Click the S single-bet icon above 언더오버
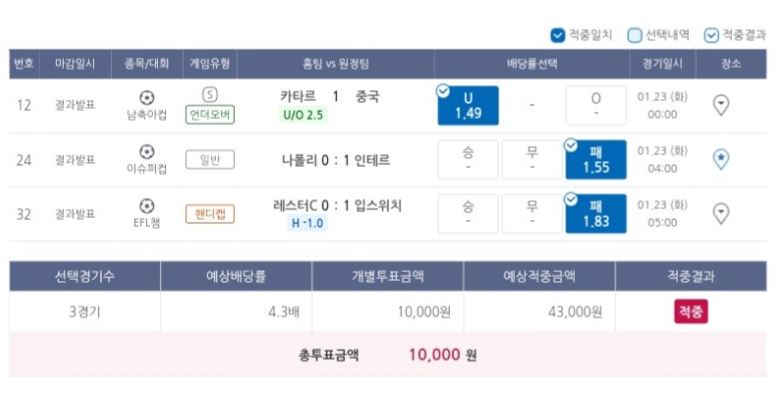 click(210, 95)
